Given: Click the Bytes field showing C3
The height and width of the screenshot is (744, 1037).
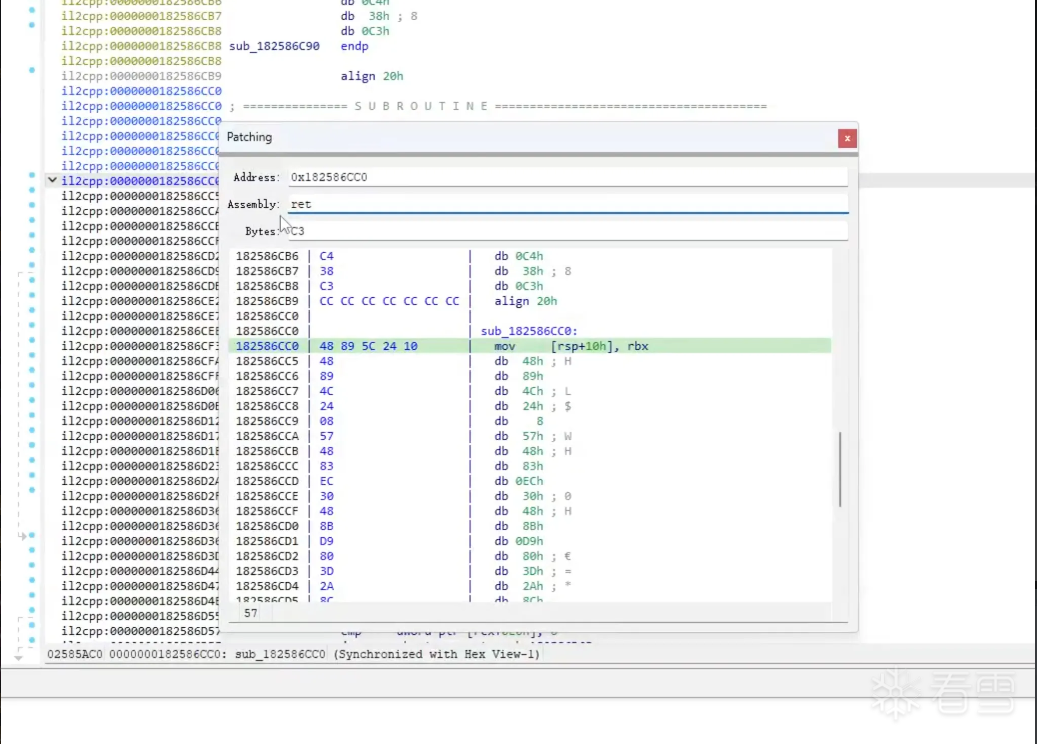Looking at the screenshot, I should point(567,231).
